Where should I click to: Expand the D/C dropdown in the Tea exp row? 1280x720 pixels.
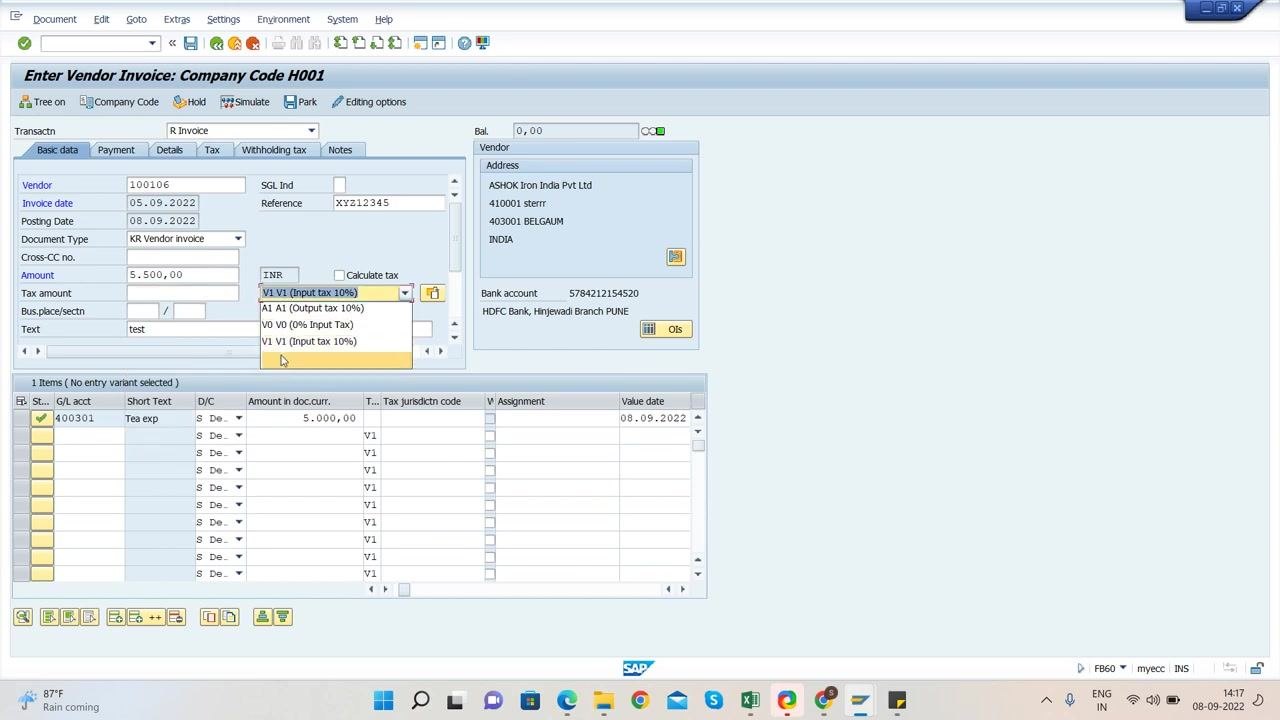pyautogui.click(x=238, y=418)
